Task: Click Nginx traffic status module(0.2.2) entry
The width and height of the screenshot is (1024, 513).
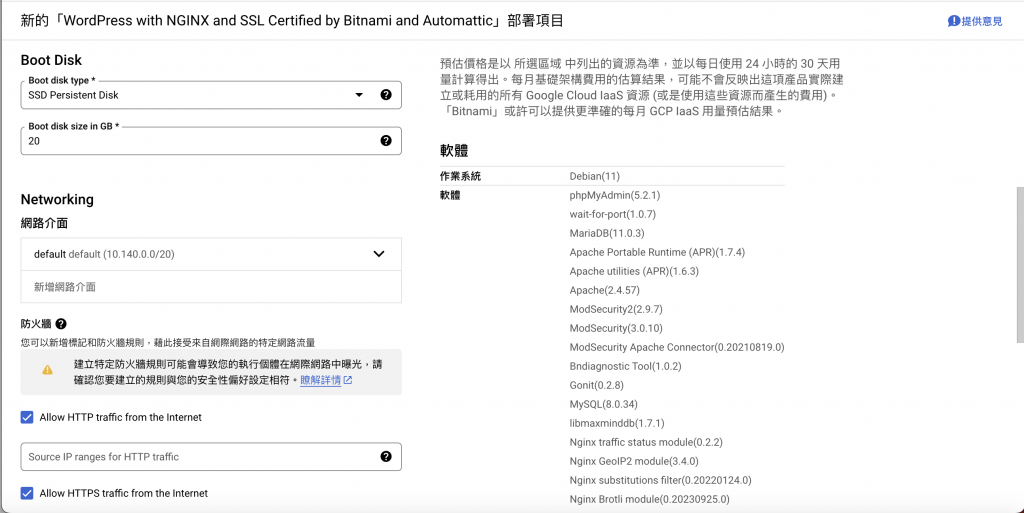Action: (646, 442)
